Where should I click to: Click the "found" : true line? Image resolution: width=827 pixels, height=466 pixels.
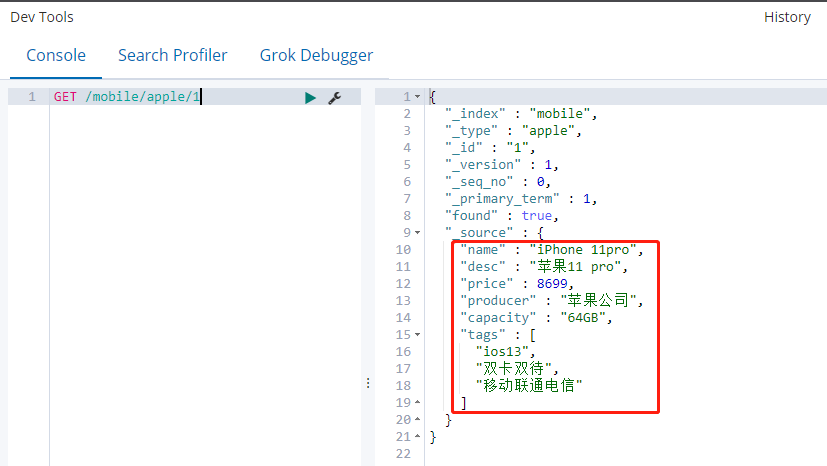502,216
